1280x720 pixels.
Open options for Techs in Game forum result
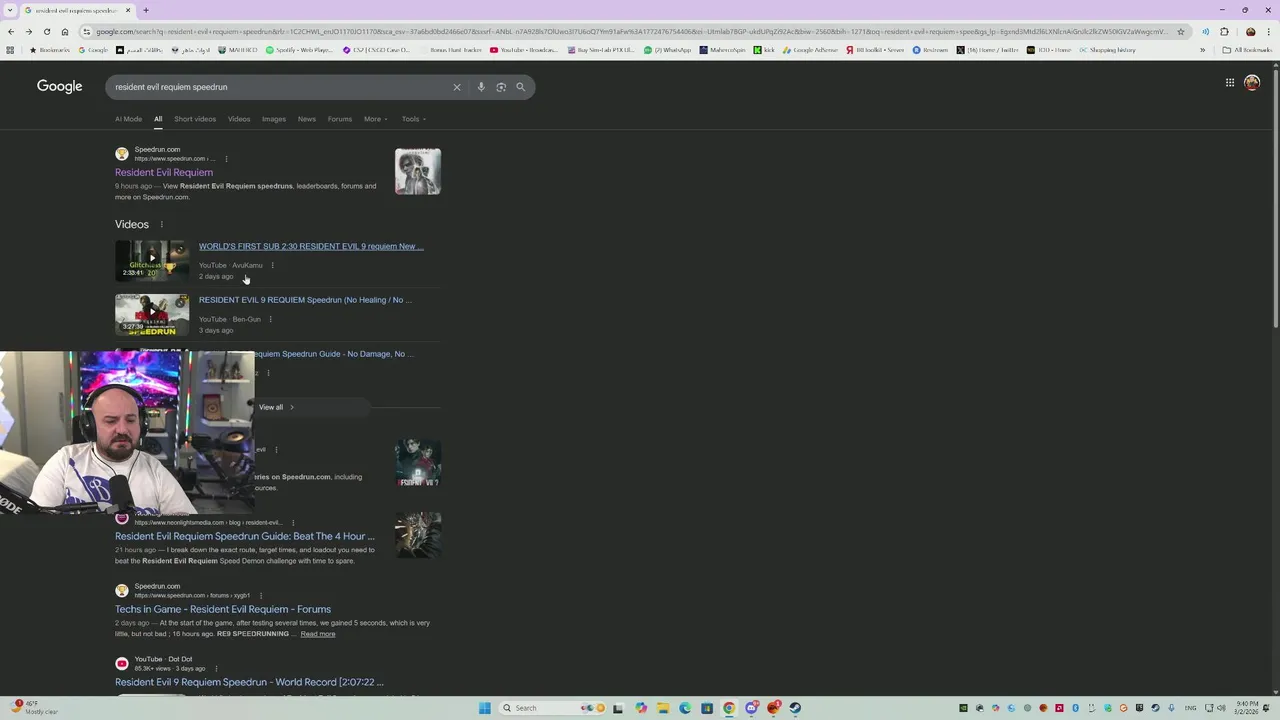[261, 596]
